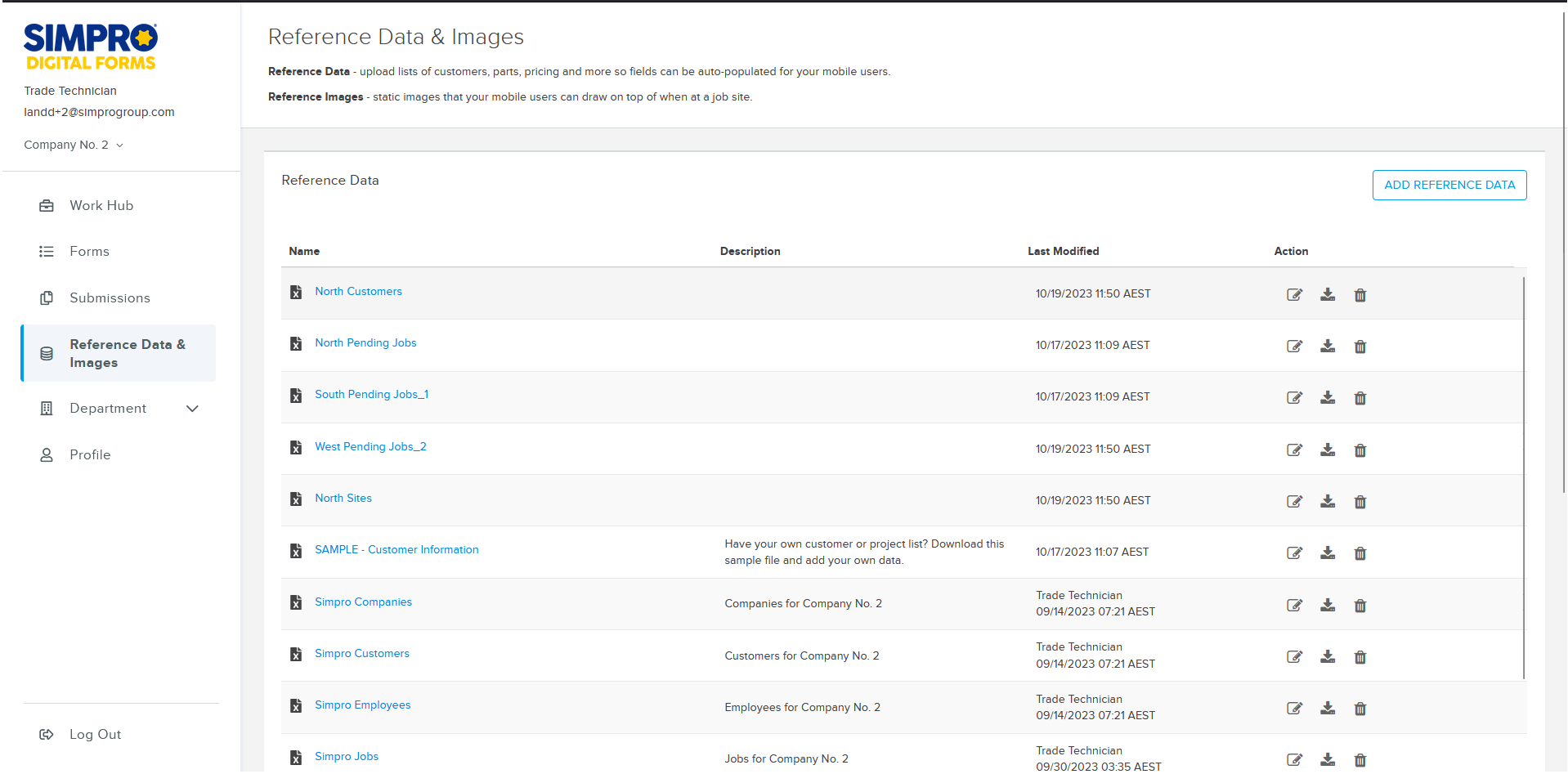
Task: Expand the Department menu chevron
Action: [x=192, y=409]
